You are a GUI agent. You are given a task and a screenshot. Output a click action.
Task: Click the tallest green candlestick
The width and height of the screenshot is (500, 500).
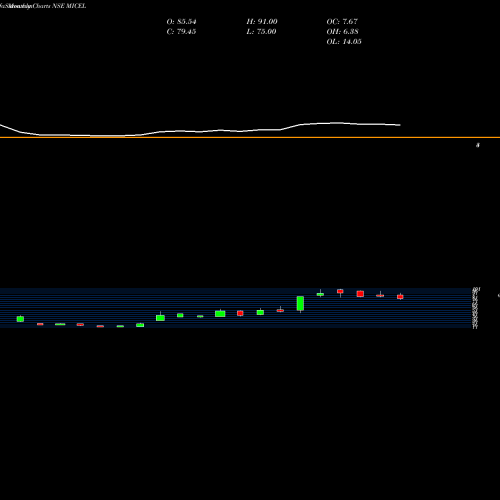pos(300,303)
